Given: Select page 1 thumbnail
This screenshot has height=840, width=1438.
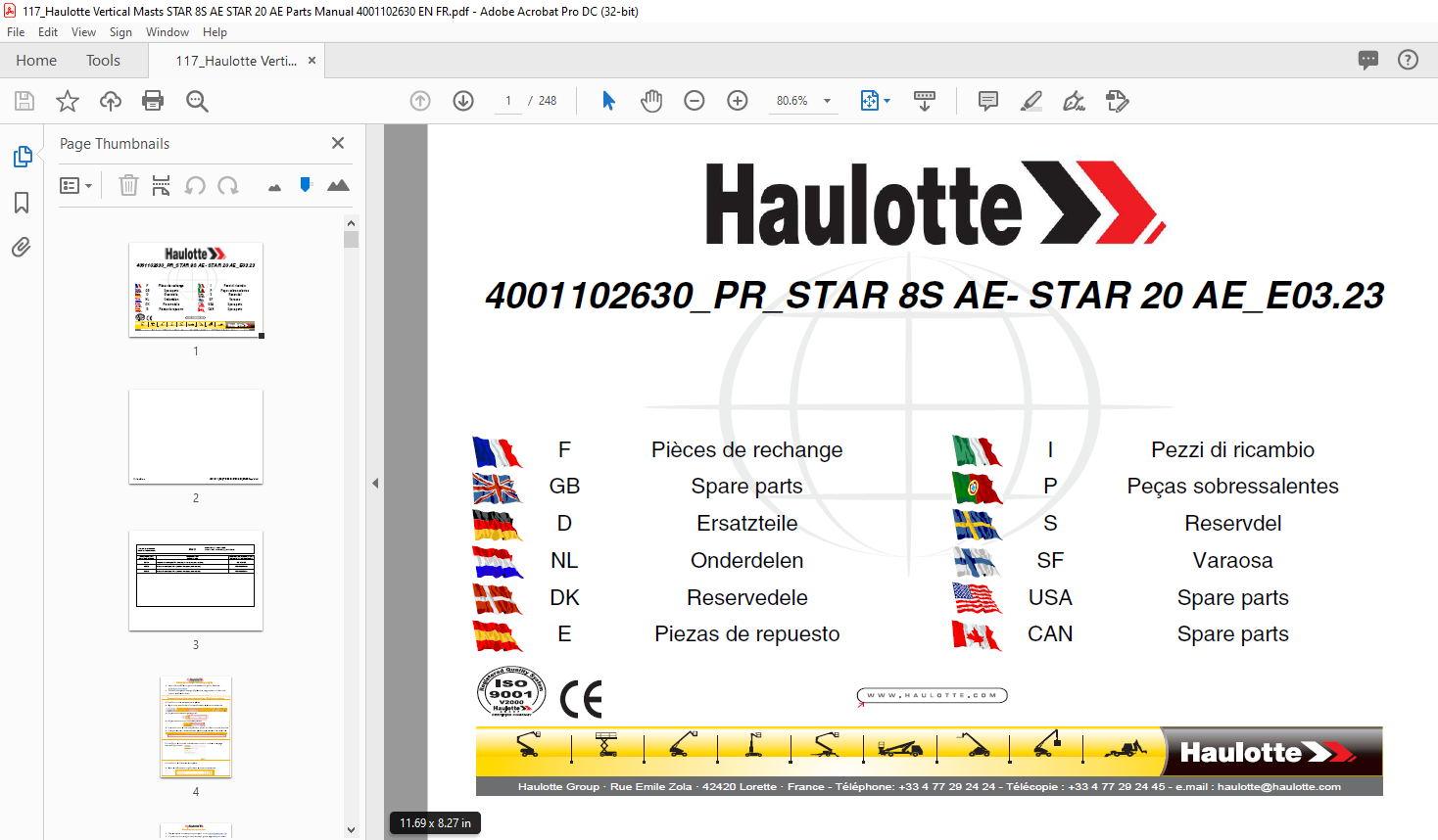Looking at the screenshot, I should coord(196,290).
